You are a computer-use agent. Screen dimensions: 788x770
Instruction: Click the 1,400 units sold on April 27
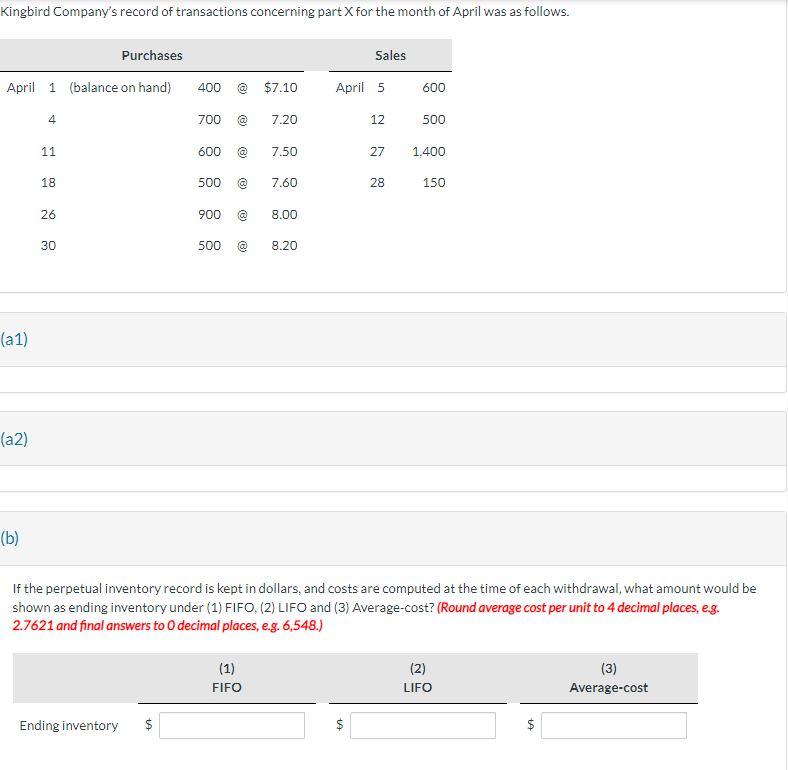[429, 151]
